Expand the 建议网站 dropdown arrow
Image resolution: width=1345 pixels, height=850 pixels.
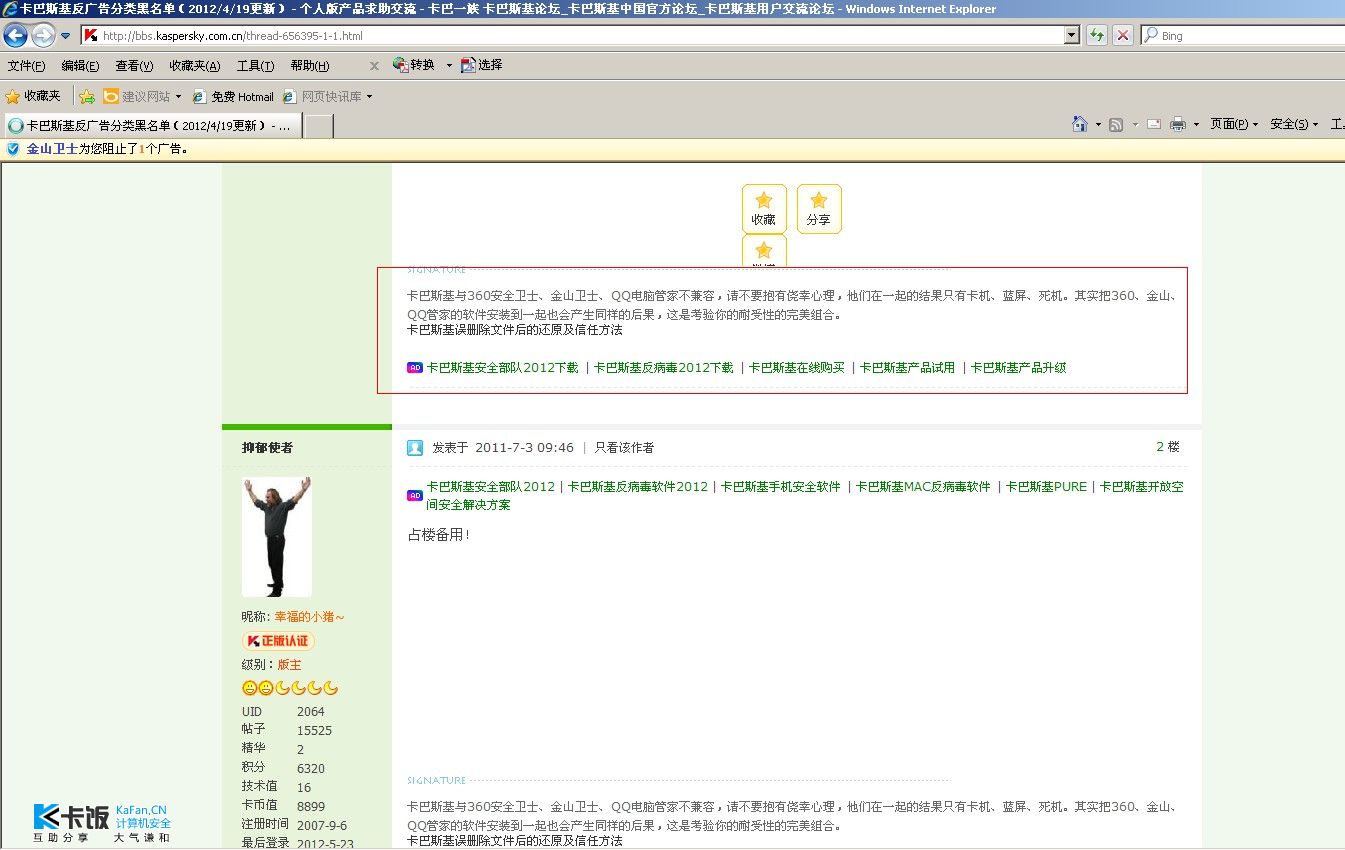178,97
